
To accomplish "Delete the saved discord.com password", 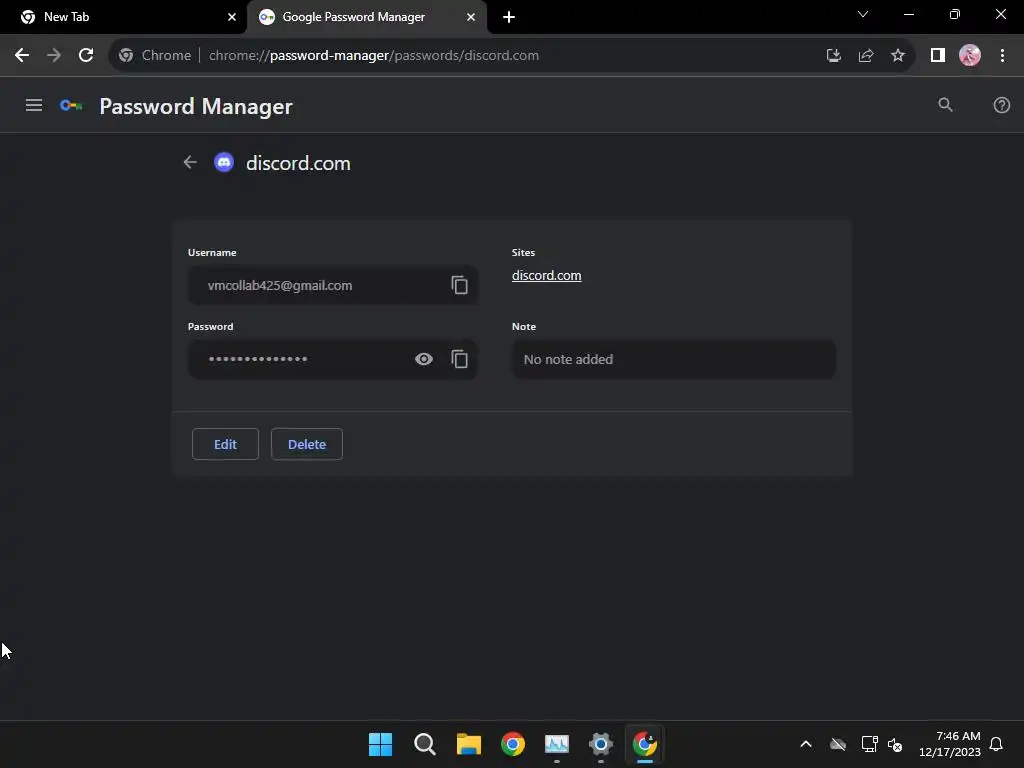I will click(x=307, y=444).
